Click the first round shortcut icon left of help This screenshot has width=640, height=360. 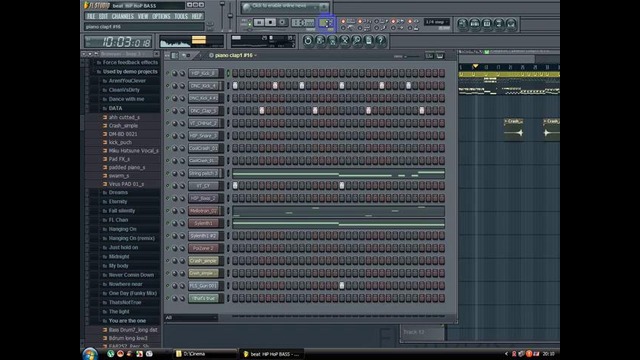click(x=308, y=40)
